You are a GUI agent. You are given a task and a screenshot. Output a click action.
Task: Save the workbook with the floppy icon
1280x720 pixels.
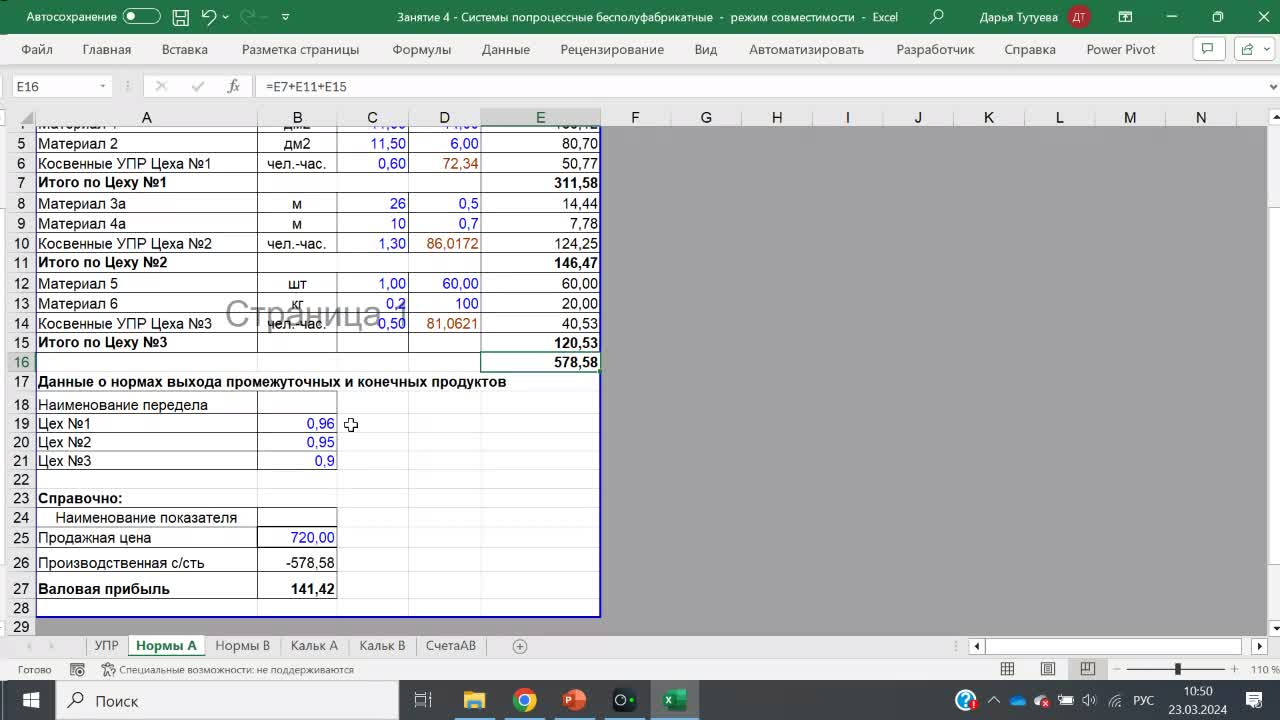click(180, 17)
